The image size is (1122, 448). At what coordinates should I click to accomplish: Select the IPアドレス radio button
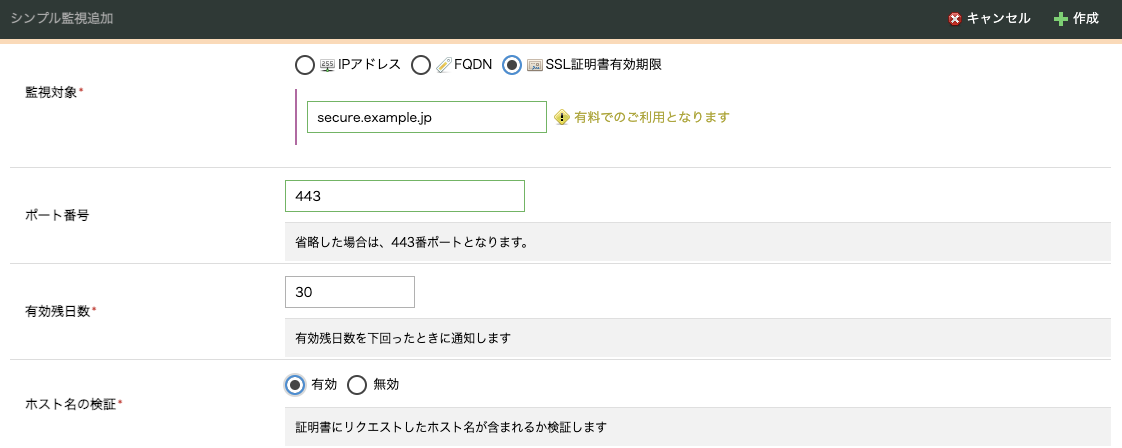click(304, 65)
